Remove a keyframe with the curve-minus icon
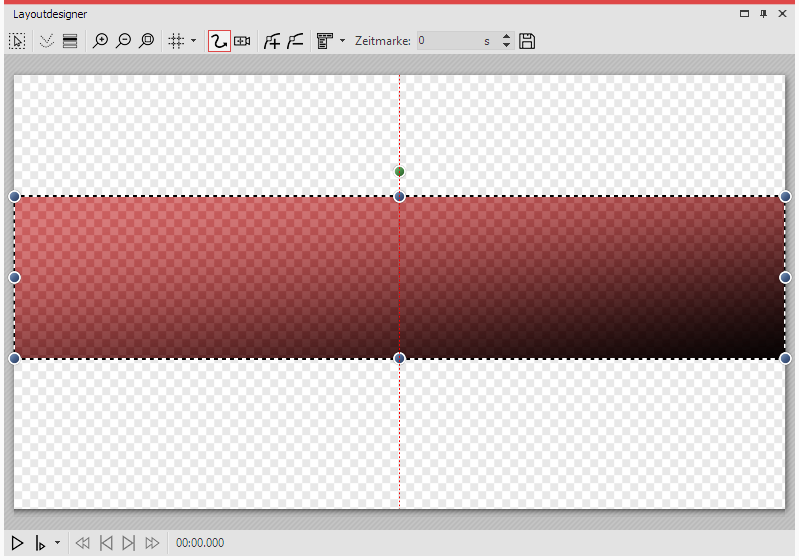799x560 pixels. pos(295,41)
